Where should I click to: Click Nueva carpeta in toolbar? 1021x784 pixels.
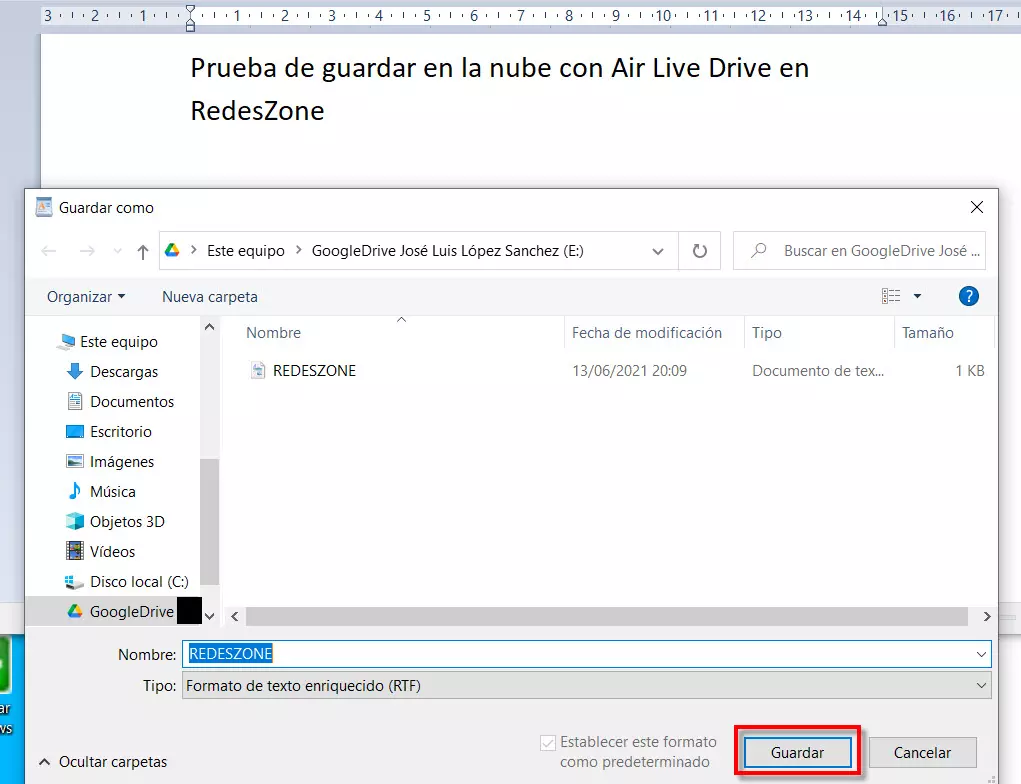210,297
